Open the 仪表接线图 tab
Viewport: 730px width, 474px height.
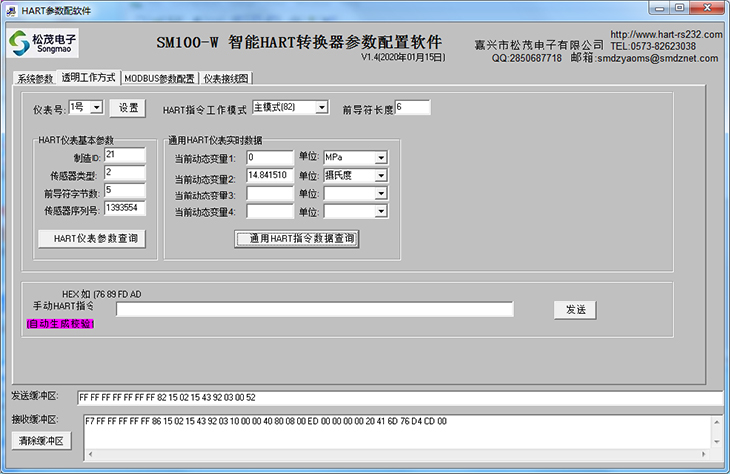[226, 79]
